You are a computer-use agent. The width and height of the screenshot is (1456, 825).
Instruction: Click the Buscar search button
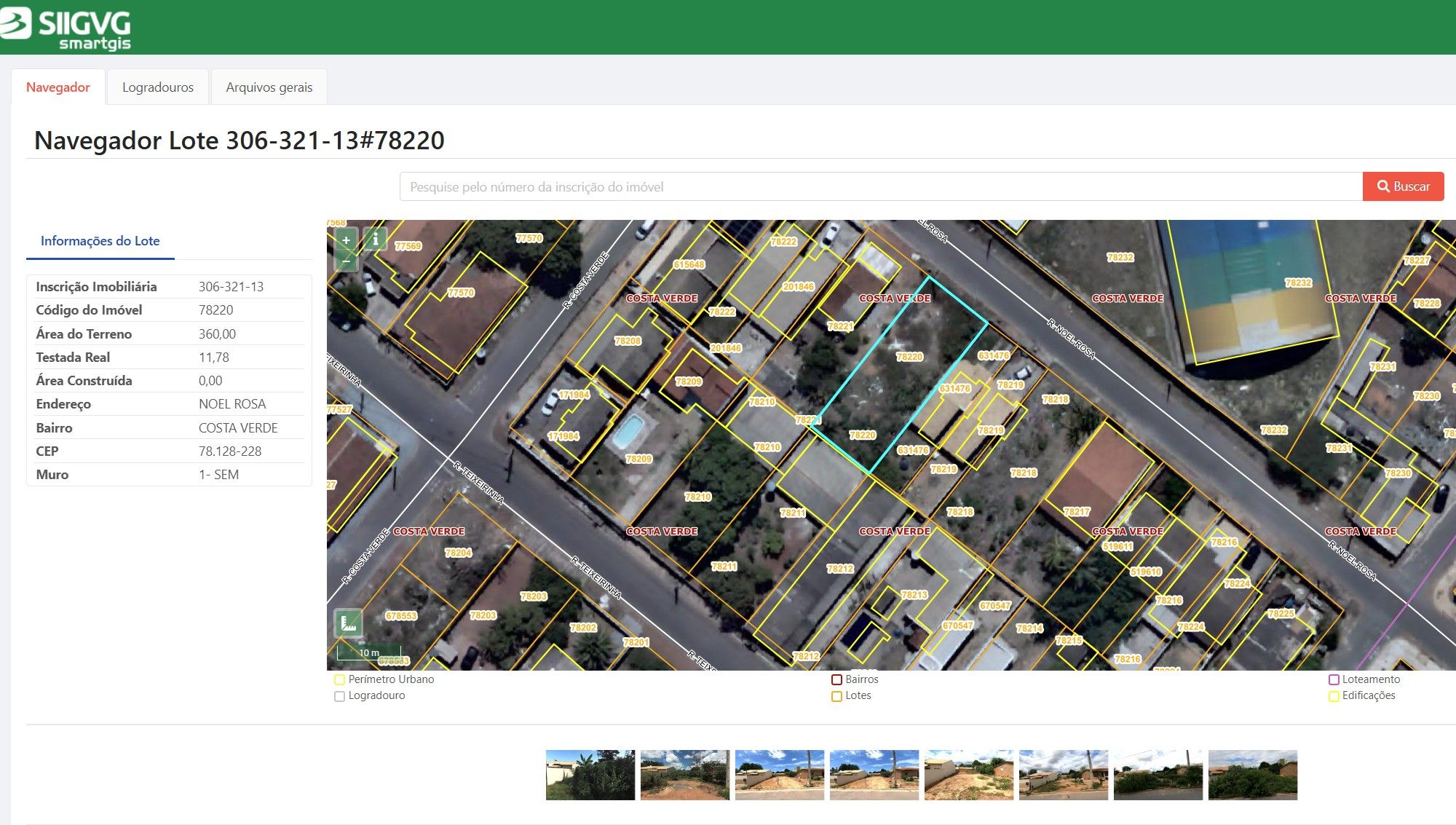(1403, 186)
